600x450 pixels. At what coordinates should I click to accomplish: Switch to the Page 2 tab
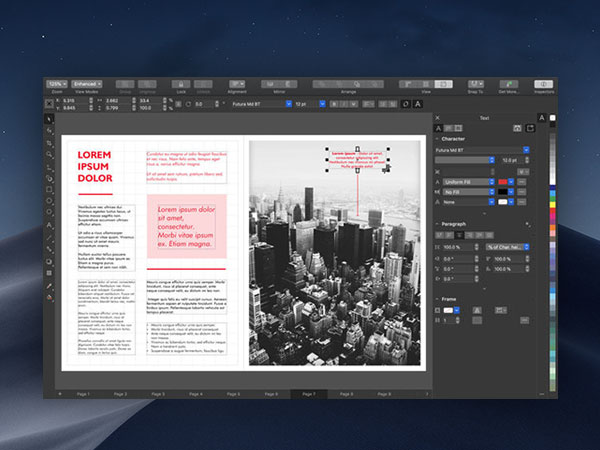coord(121,394)
